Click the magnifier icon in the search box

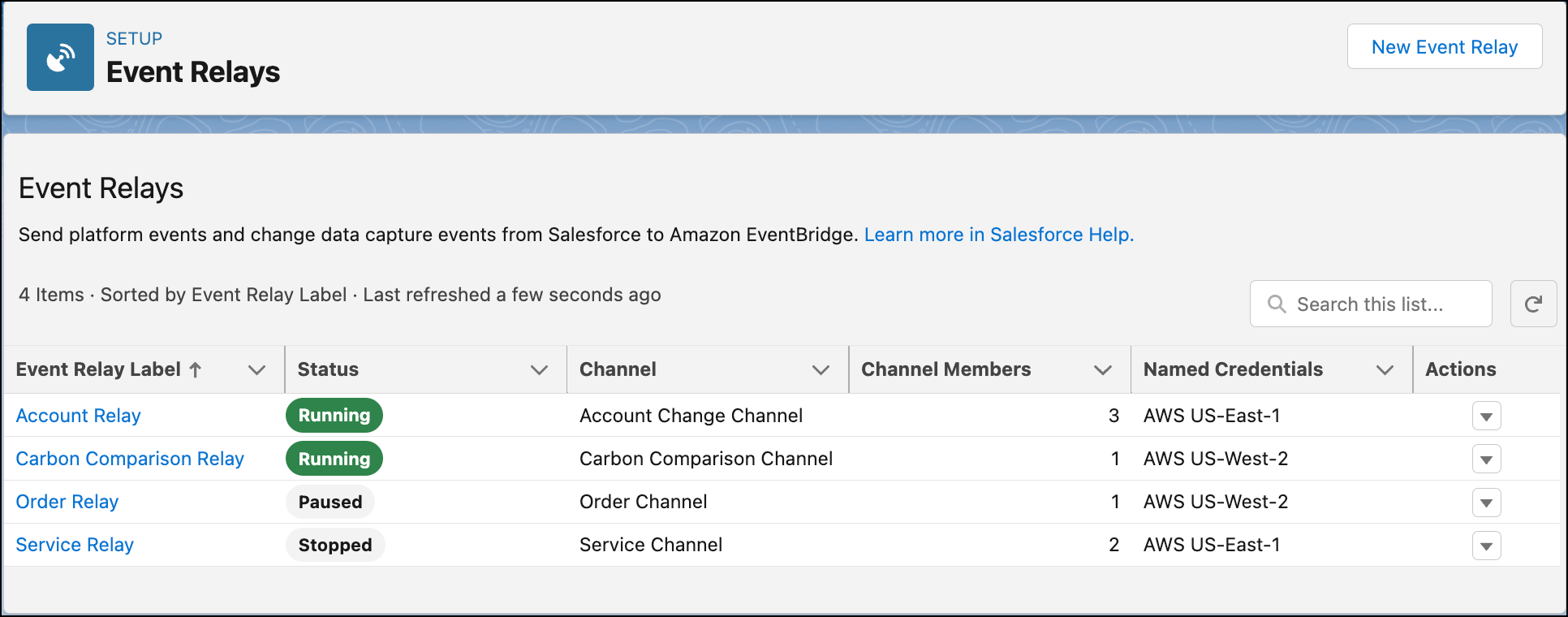pyautogui.click(x=1277, y=304)
